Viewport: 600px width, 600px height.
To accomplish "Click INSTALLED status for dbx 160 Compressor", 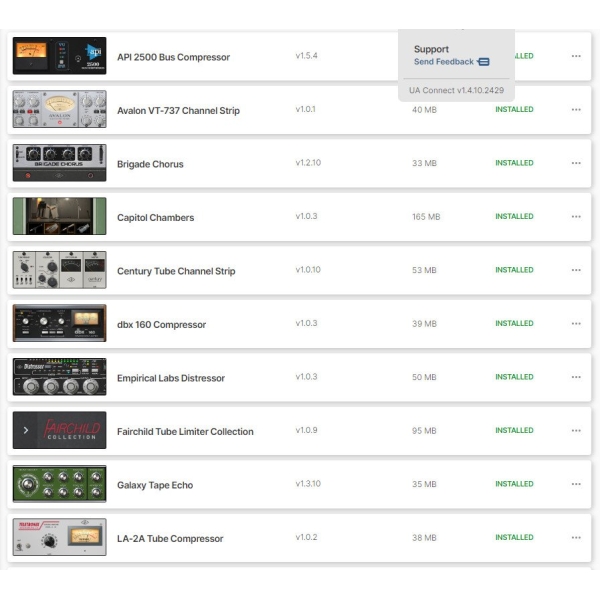I will [x=514, y=323].
